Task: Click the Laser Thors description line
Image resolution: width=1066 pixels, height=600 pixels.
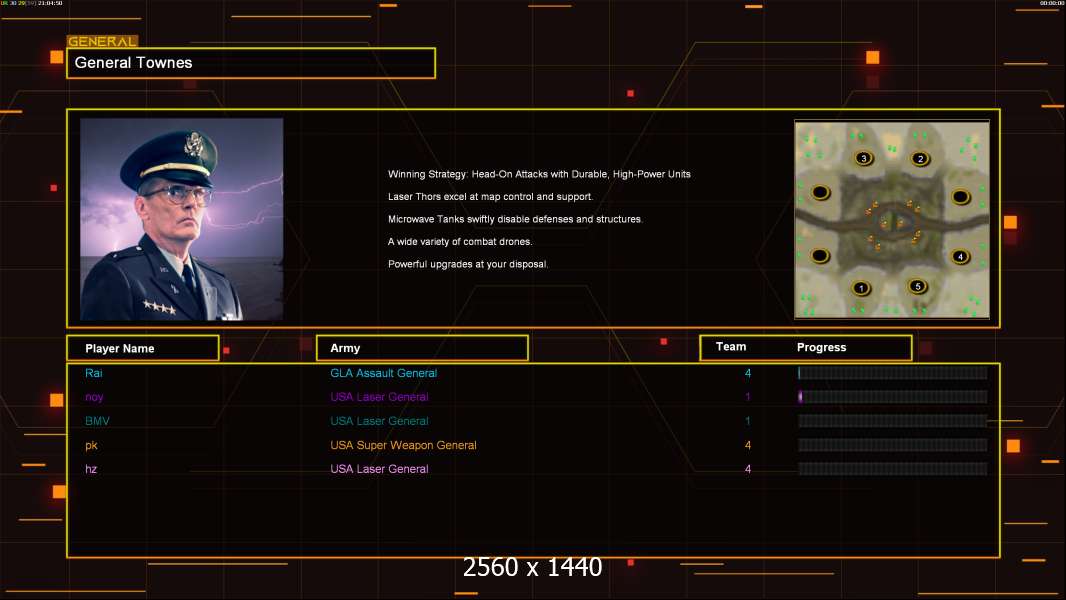Action: tap(490, 196)
